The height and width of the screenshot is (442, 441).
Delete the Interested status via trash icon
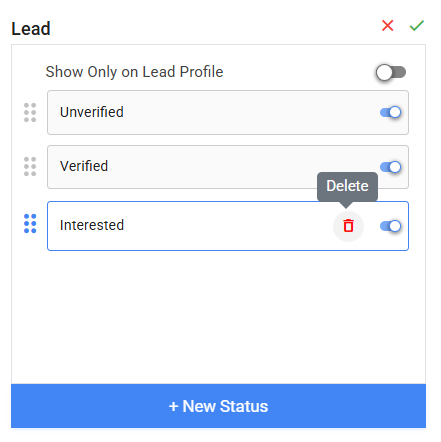[x=348, y=226]
